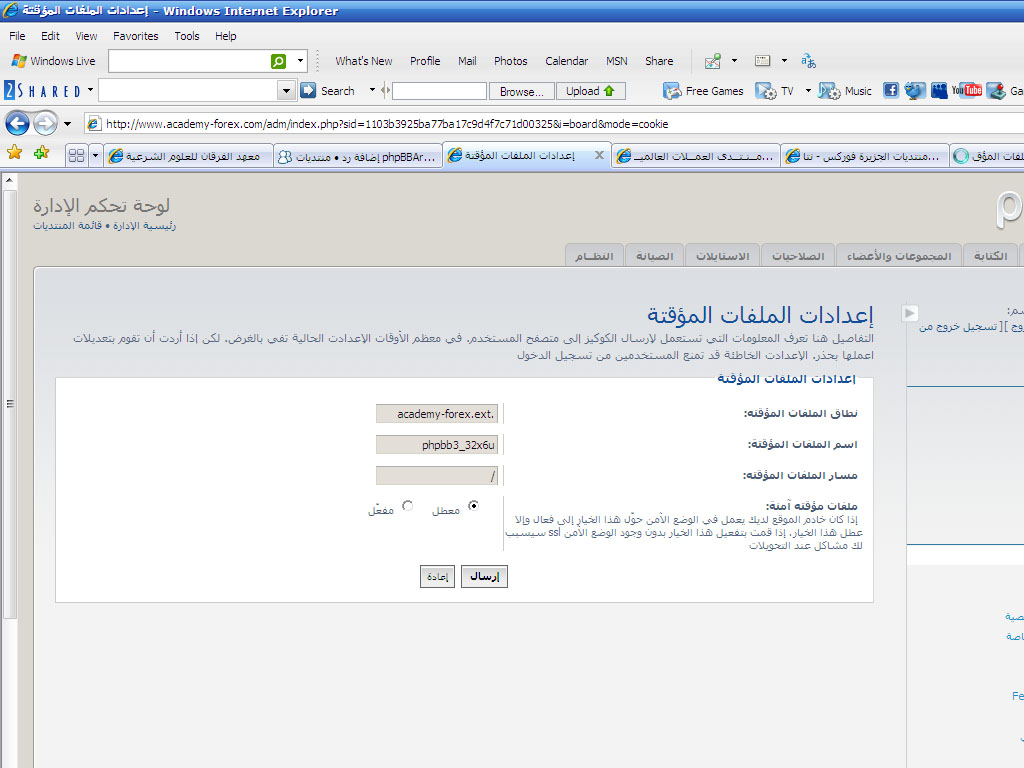Open the Quick Tabs grid icon
Image resolution: width=1024 pixels, height=768 pixels.
[76, 156]
